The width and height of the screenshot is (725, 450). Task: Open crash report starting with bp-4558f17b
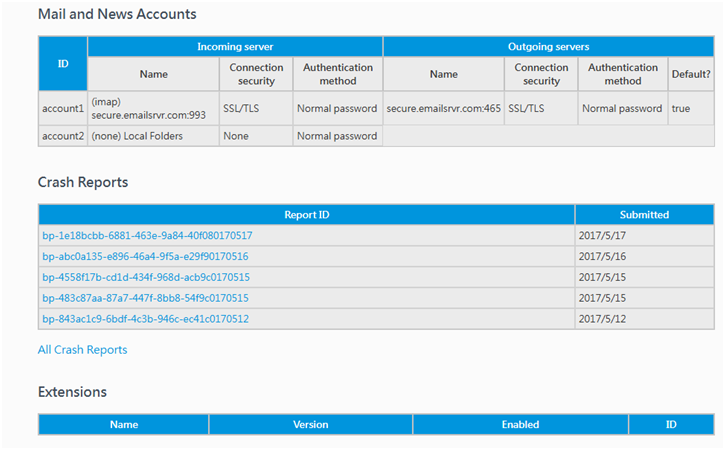pos(145,277)
